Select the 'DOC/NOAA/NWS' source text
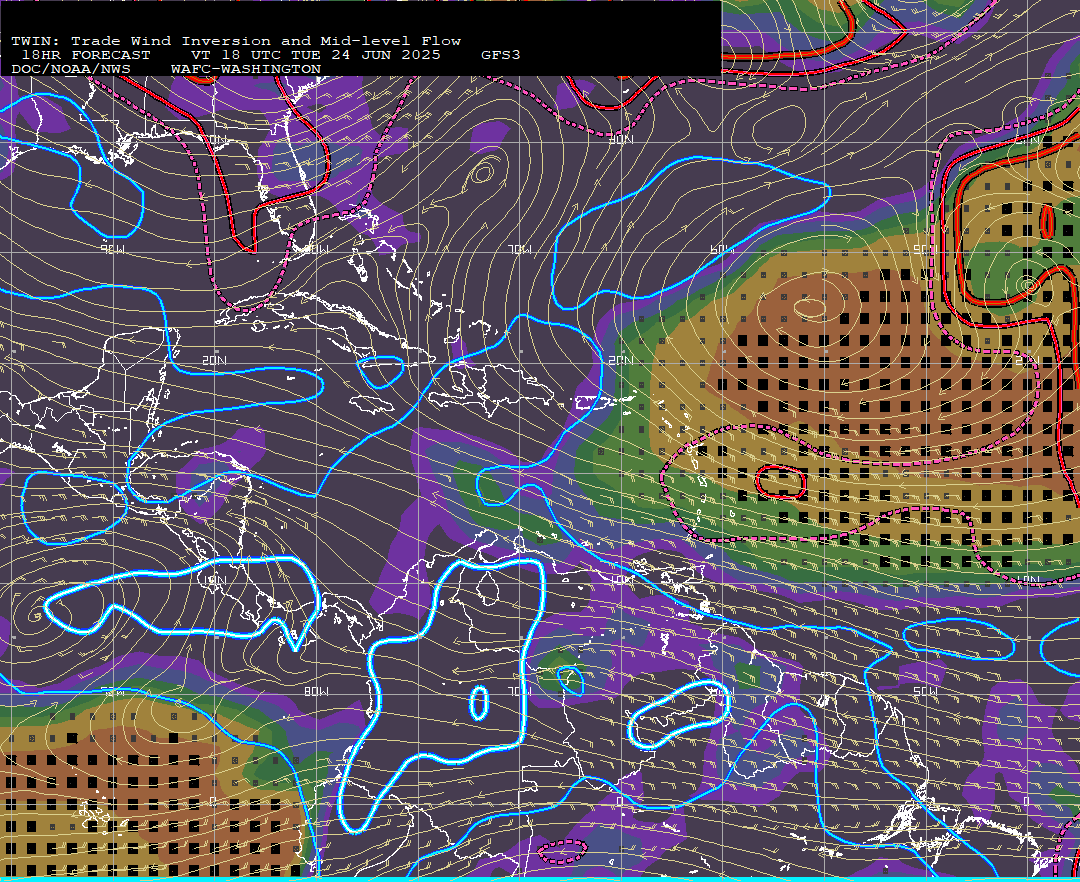The image size is (1080, 882). coord(71,70)
